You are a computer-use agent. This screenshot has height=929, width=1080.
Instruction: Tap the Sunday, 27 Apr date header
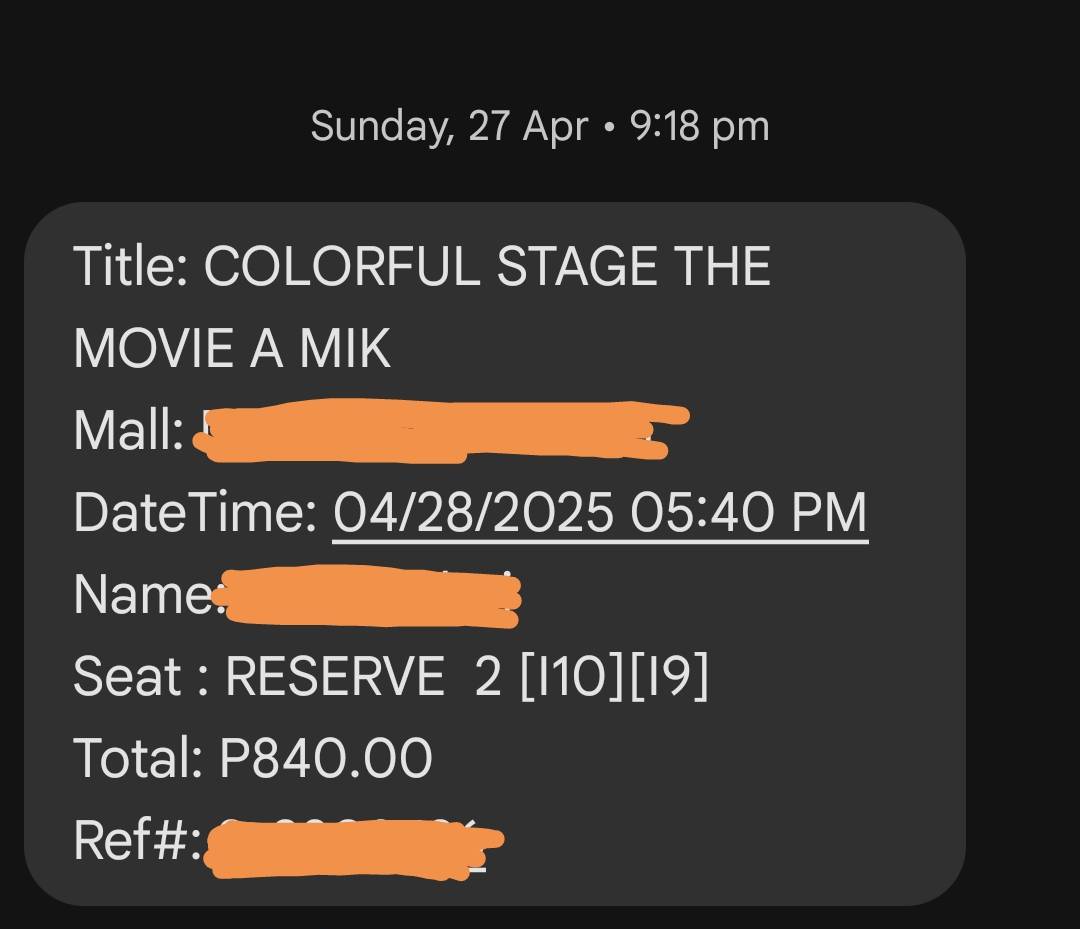pos(449,127)
